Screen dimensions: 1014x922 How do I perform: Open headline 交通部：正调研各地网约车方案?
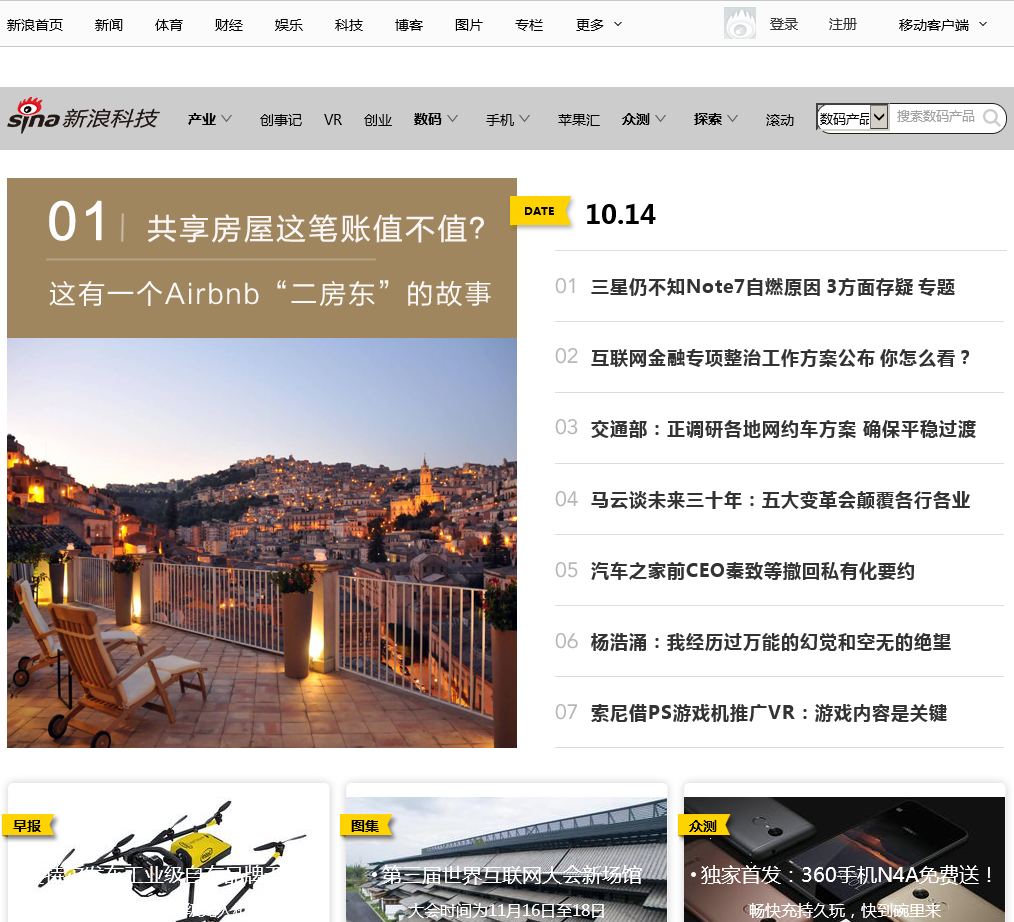[x=783, y=429]
